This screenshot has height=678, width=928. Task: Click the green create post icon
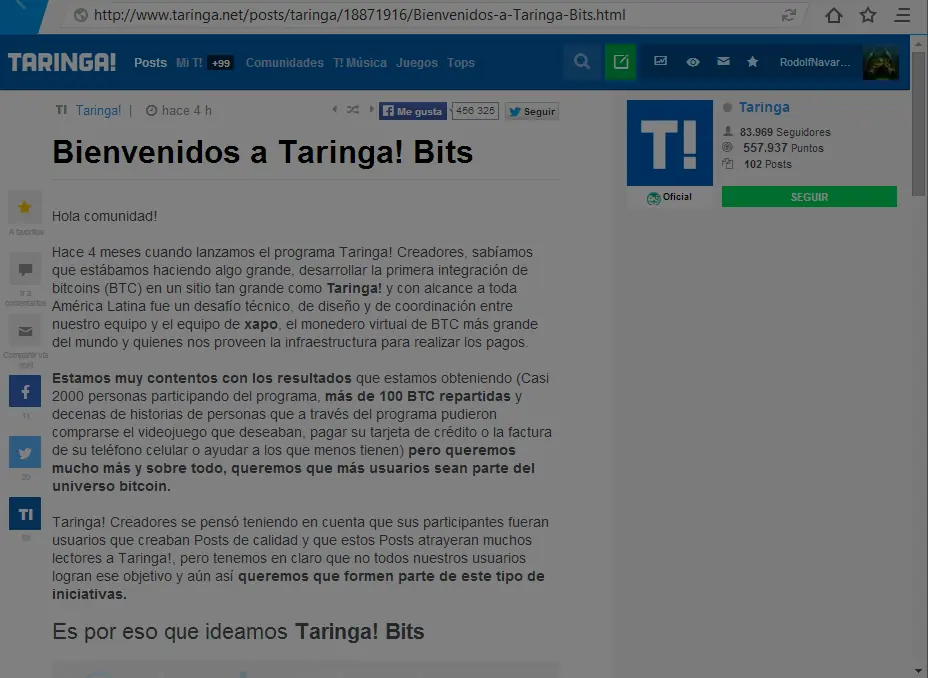621,62
